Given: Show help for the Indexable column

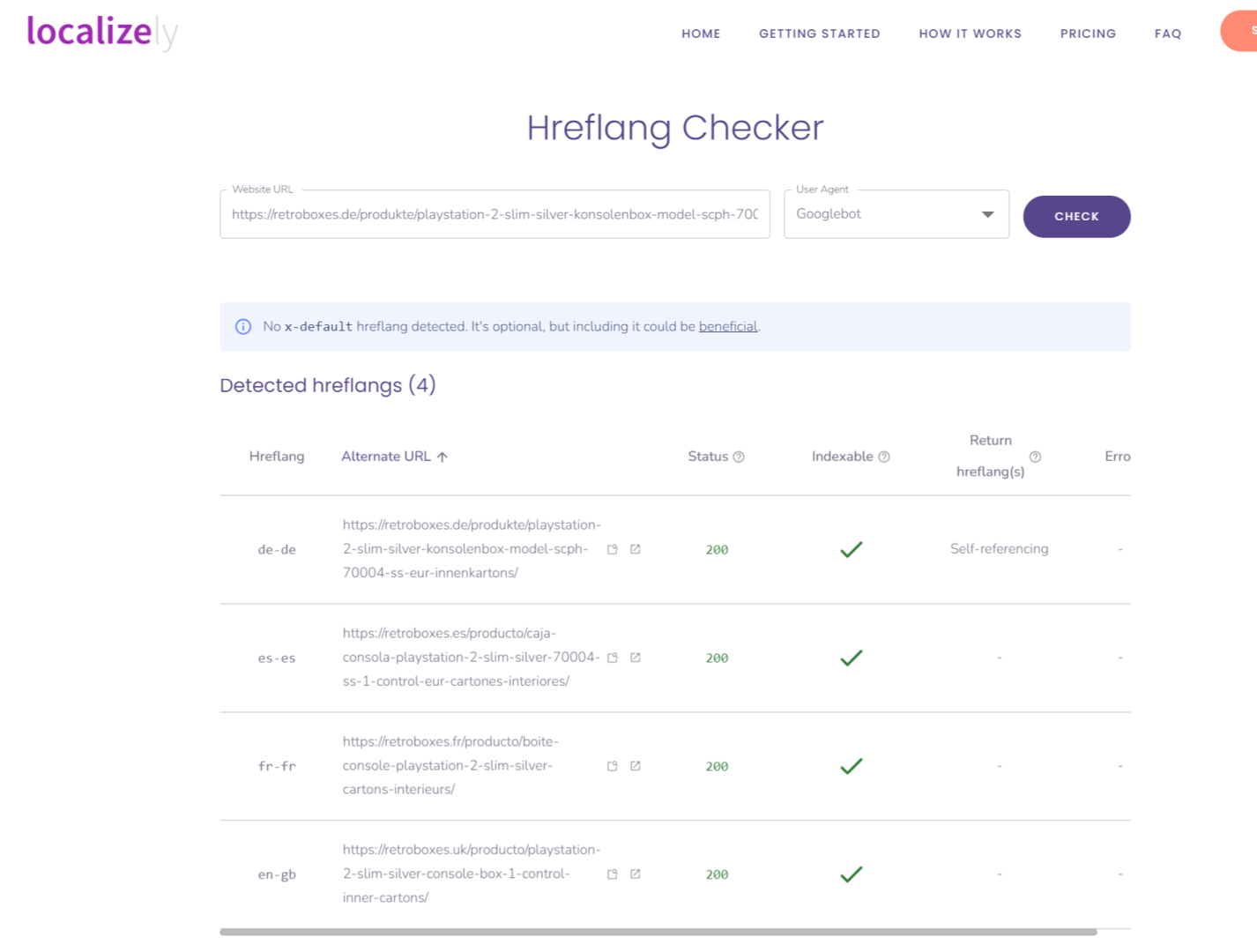Looking at the screenshot, I should pyautogui.click(x=884, y=457).
